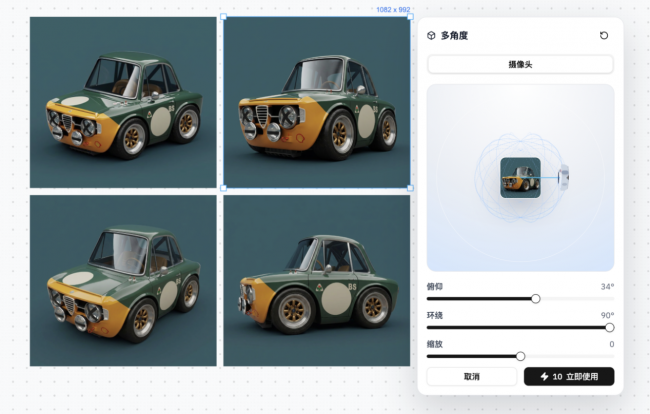Select the top-left car image on the canvas

[x=123, y=102]
